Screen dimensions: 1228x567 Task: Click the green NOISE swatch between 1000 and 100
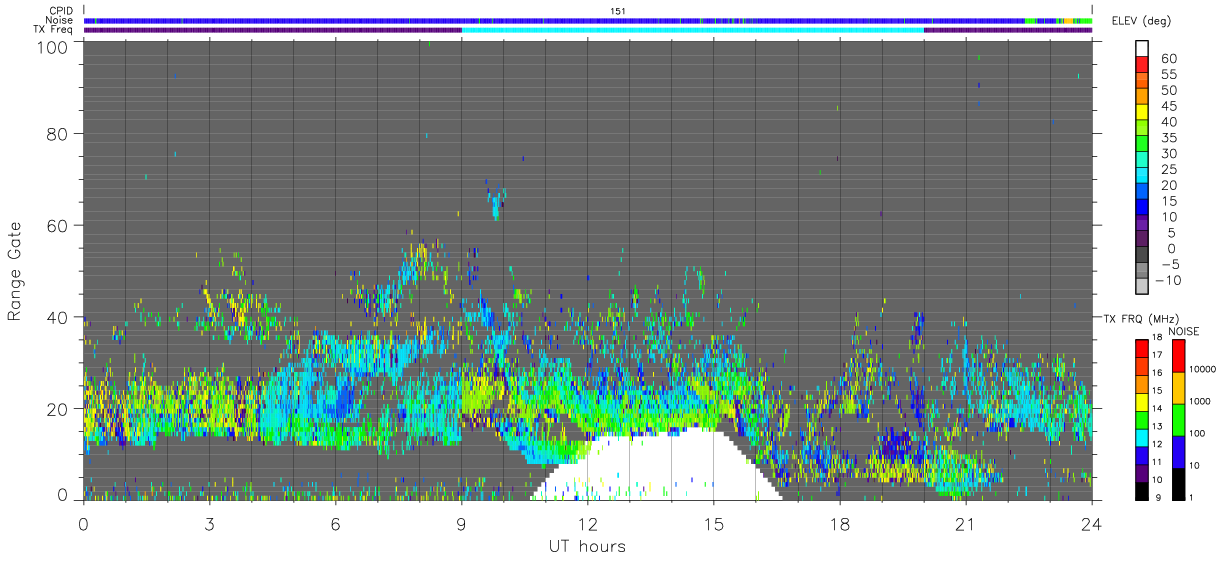(1179, 419)
